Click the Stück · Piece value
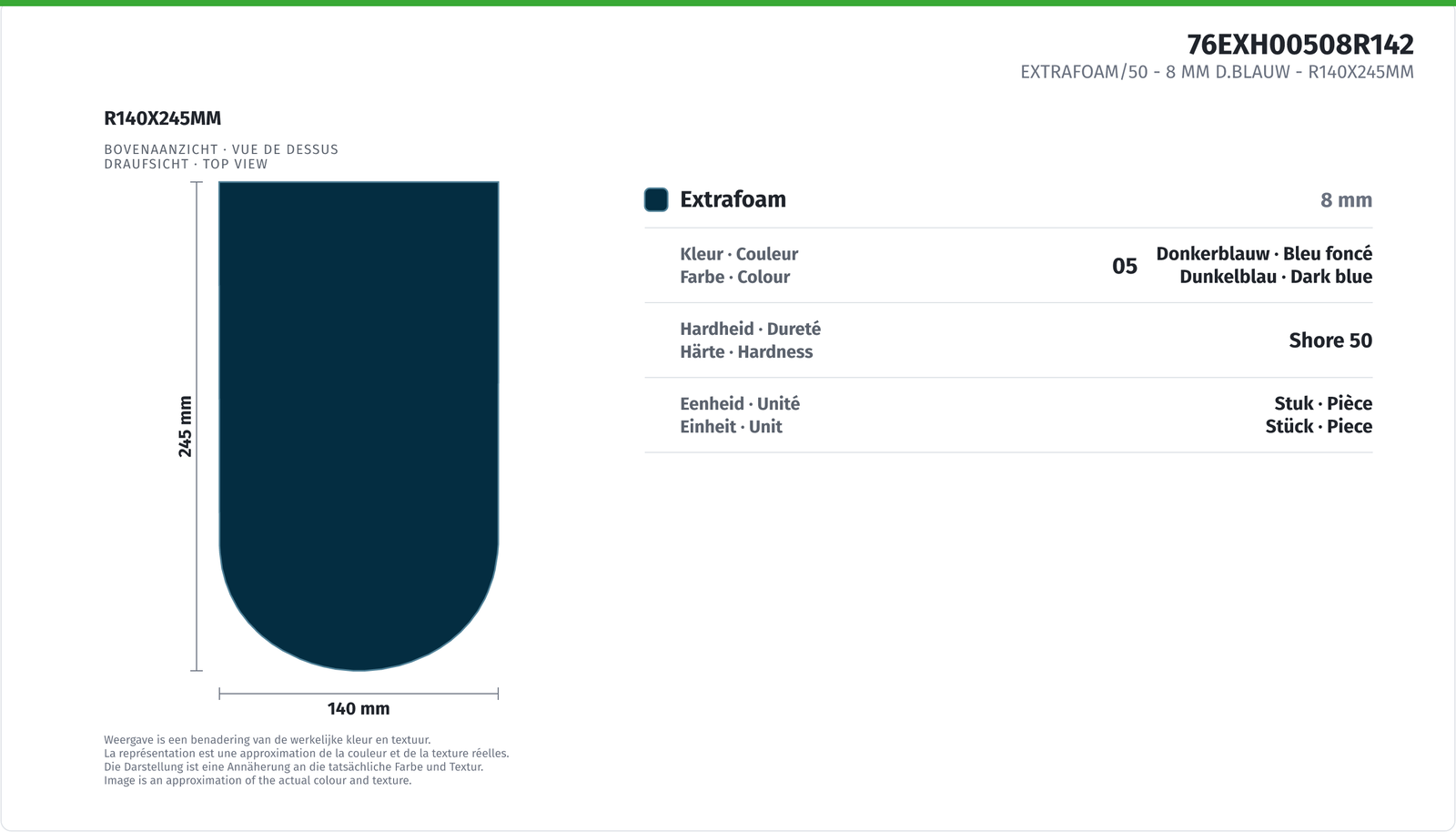Viewport: 1456px width, 832px height. coord(1319,426)
